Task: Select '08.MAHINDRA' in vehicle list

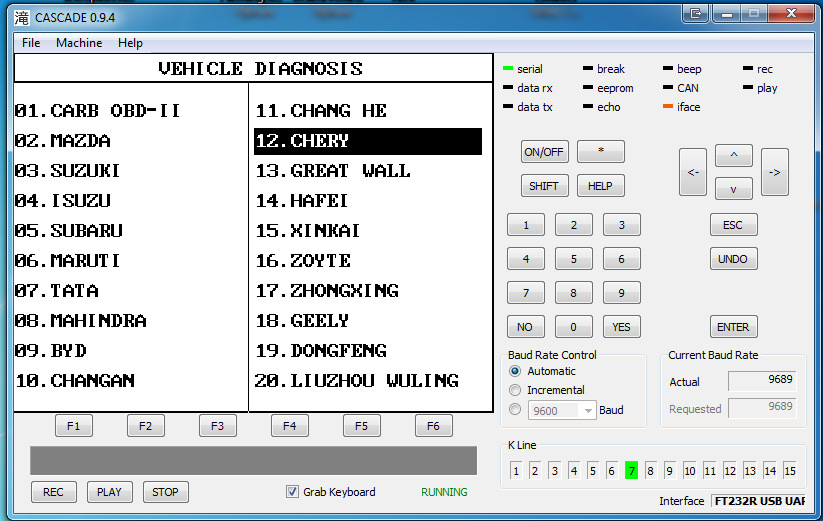Action: (81, 321)
